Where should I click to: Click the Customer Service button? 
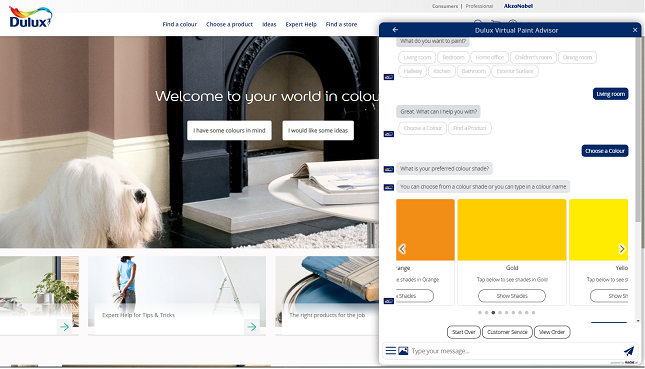pos(507,332)
